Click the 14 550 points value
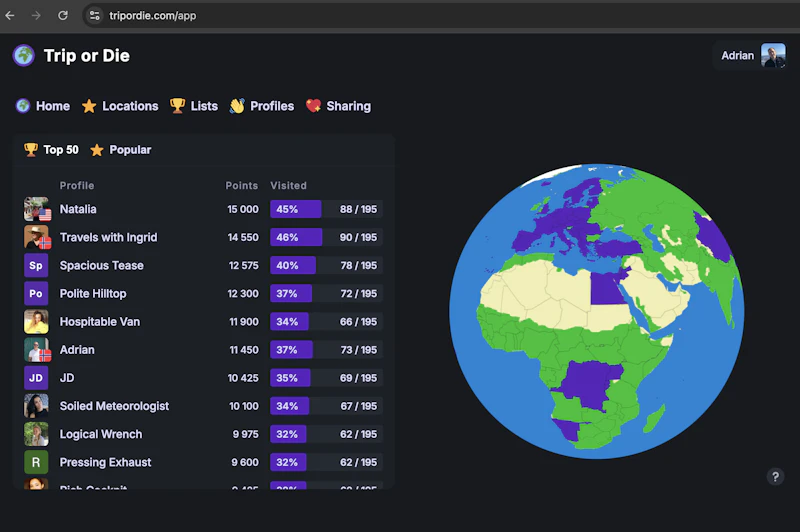800x532 pixels. (x=243, y=237)
